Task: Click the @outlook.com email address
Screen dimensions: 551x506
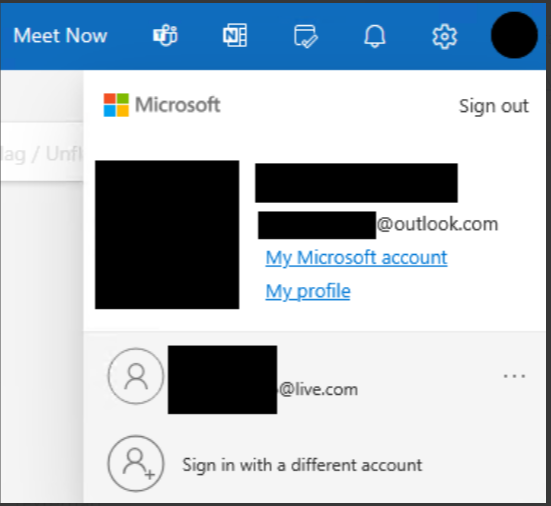Action: click(x=378, y=225)
